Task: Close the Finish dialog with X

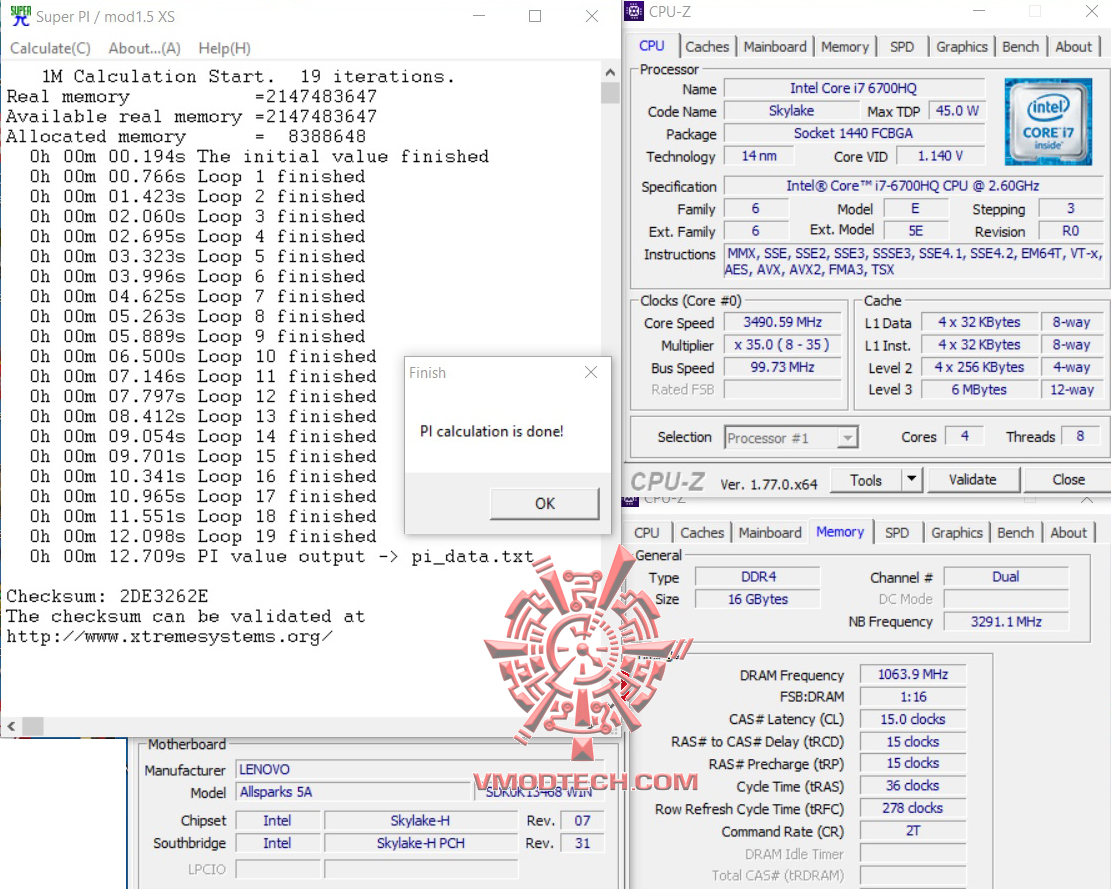Action: click(x=591, y=373)
